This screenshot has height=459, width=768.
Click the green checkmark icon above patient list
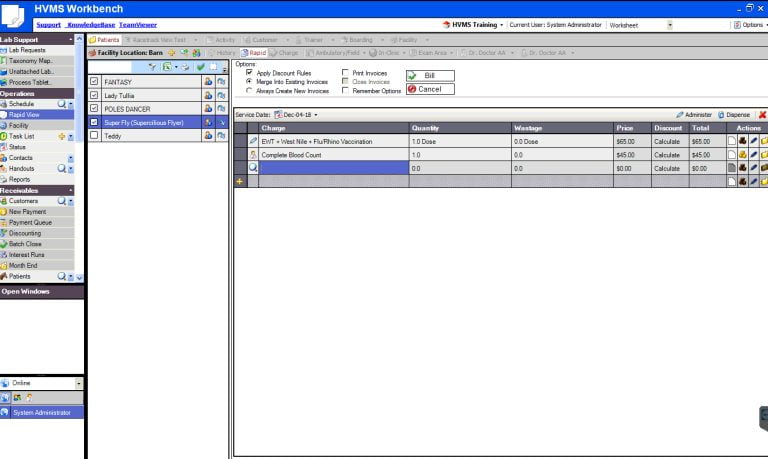pyautogui.click(x=200, y=66)
